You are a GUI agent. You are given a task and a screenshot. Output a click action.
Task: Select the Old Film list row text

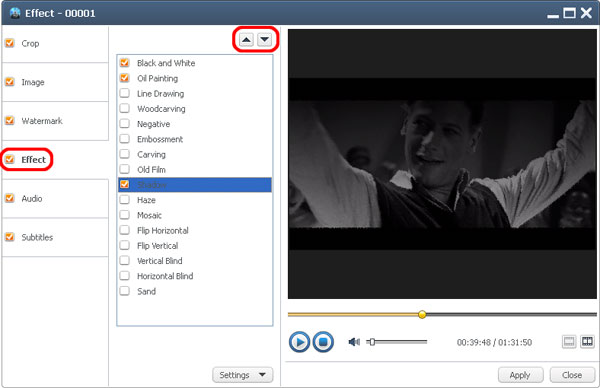point(151,170)
